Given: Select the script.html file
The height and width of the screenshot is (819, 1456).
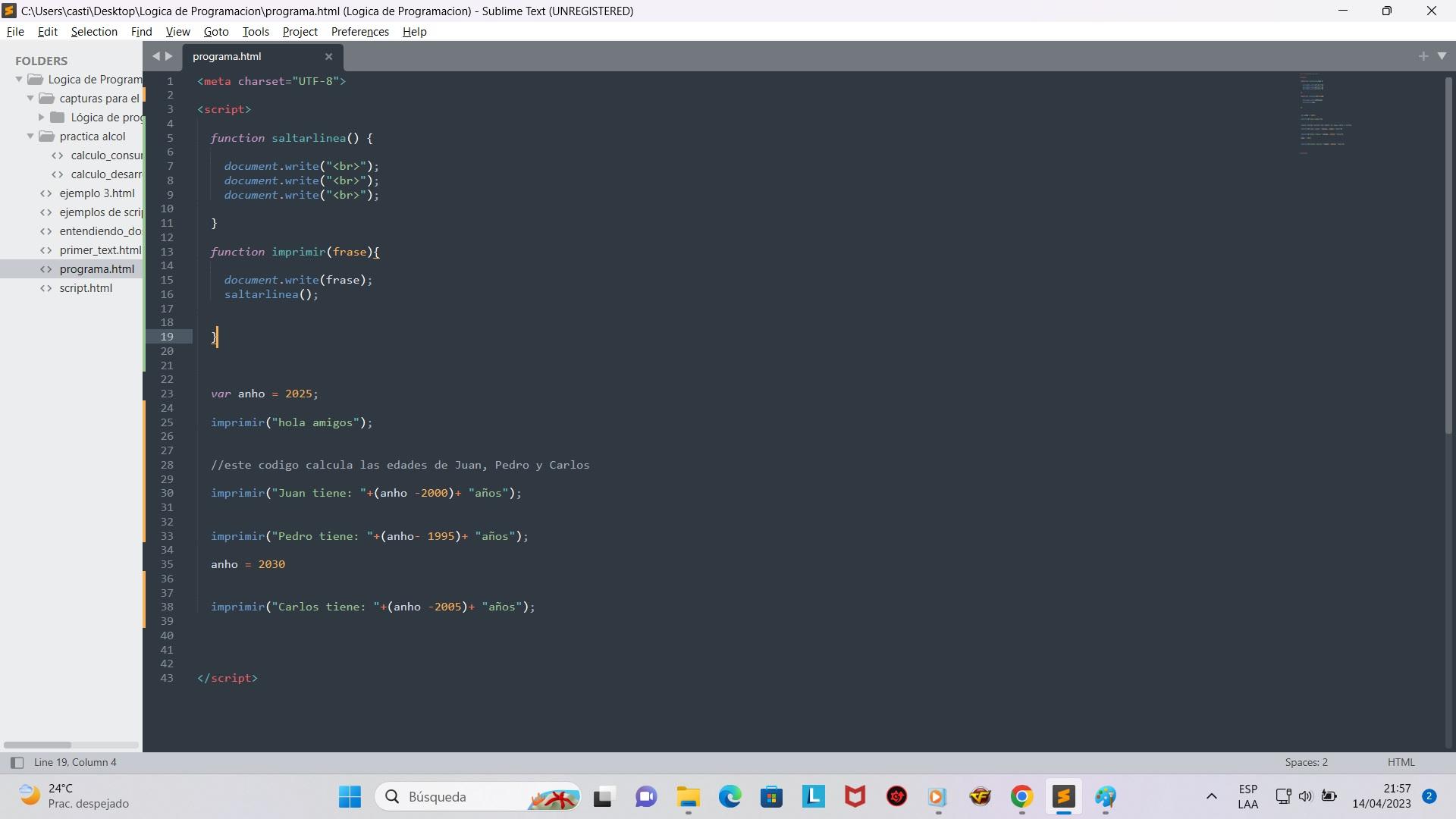Looking at the screenshot, I should click(86, 288).
